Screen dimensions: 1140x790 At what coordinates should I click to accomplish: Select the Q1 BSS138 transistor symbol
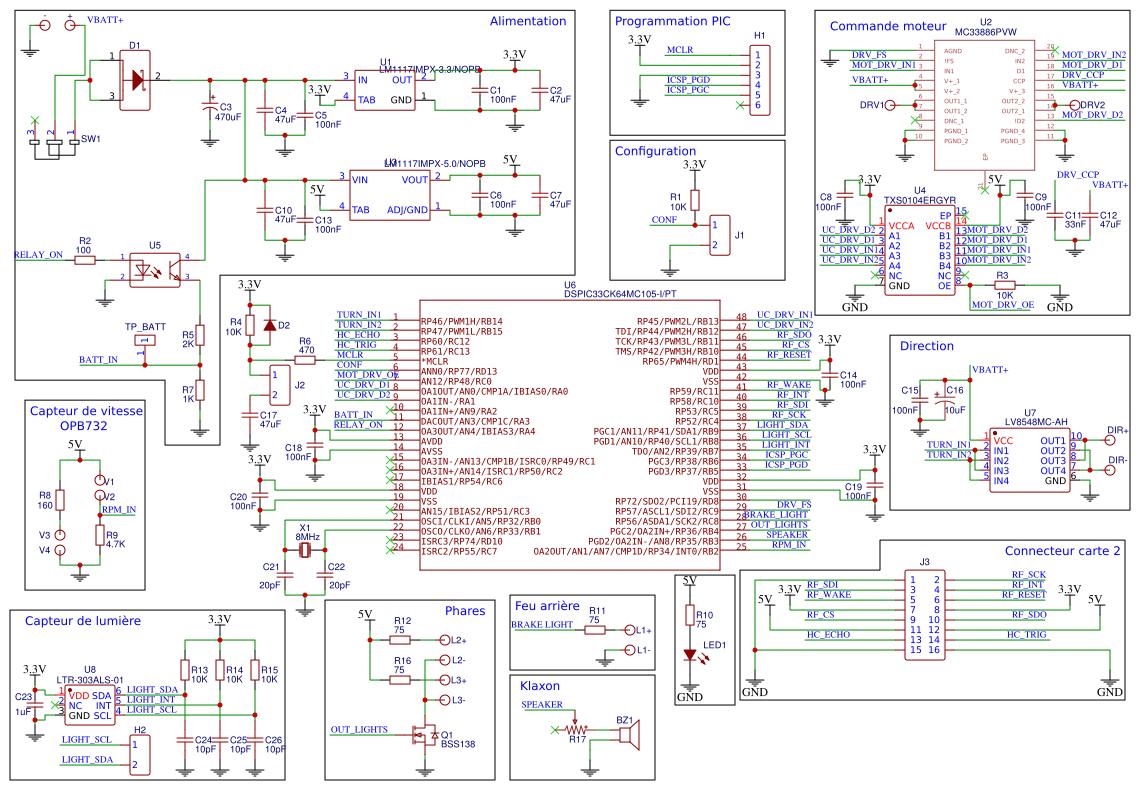tap(424, 735)
